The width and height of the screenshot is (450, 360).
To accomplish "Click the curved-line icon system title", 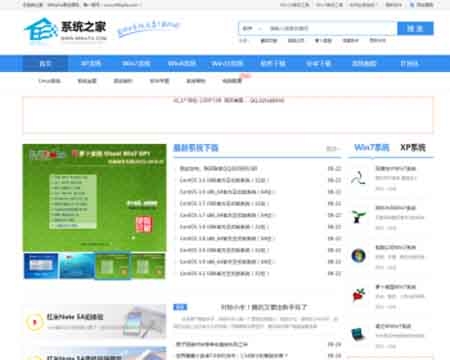I will tap(396, 168).
